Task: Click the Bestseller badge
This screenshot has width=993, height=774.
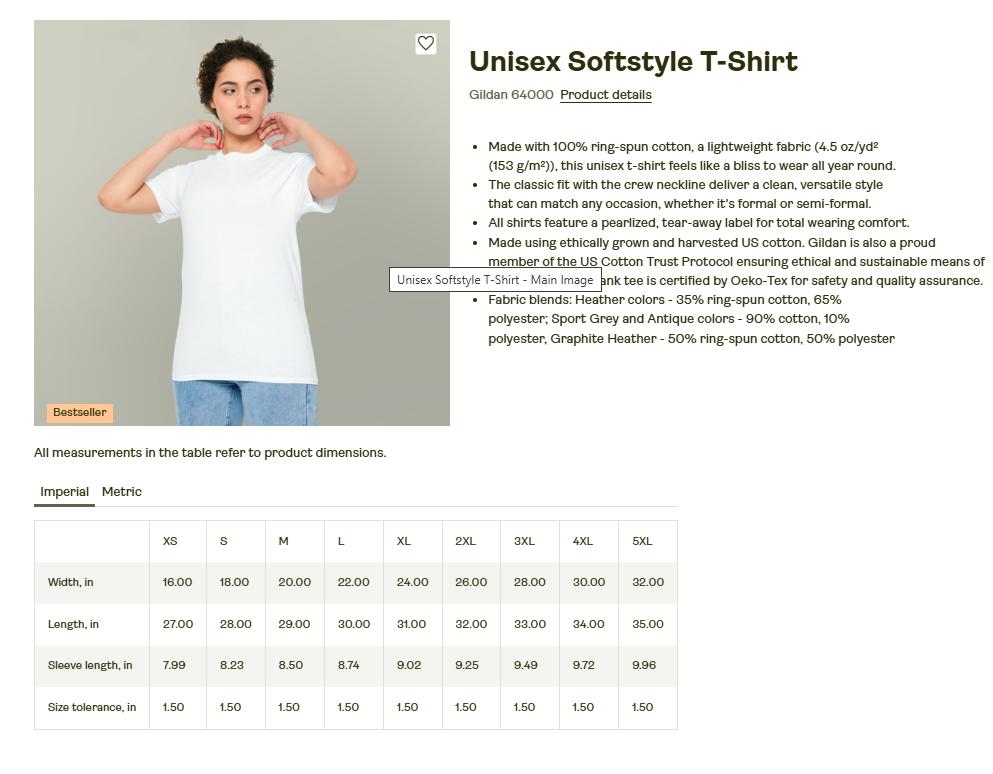Action: pyautogui.click(x=80, y=412)
